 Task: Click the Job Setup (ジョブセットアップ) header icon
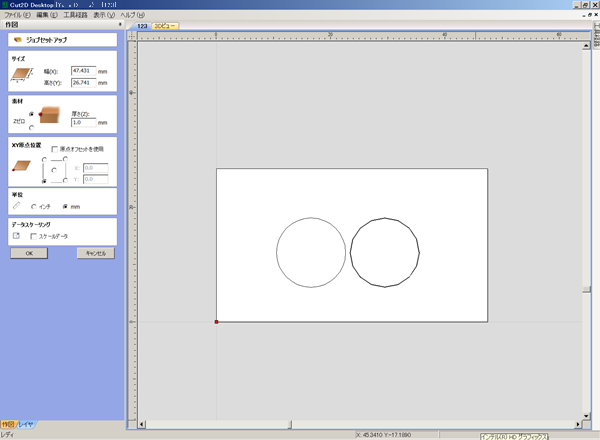18,41
